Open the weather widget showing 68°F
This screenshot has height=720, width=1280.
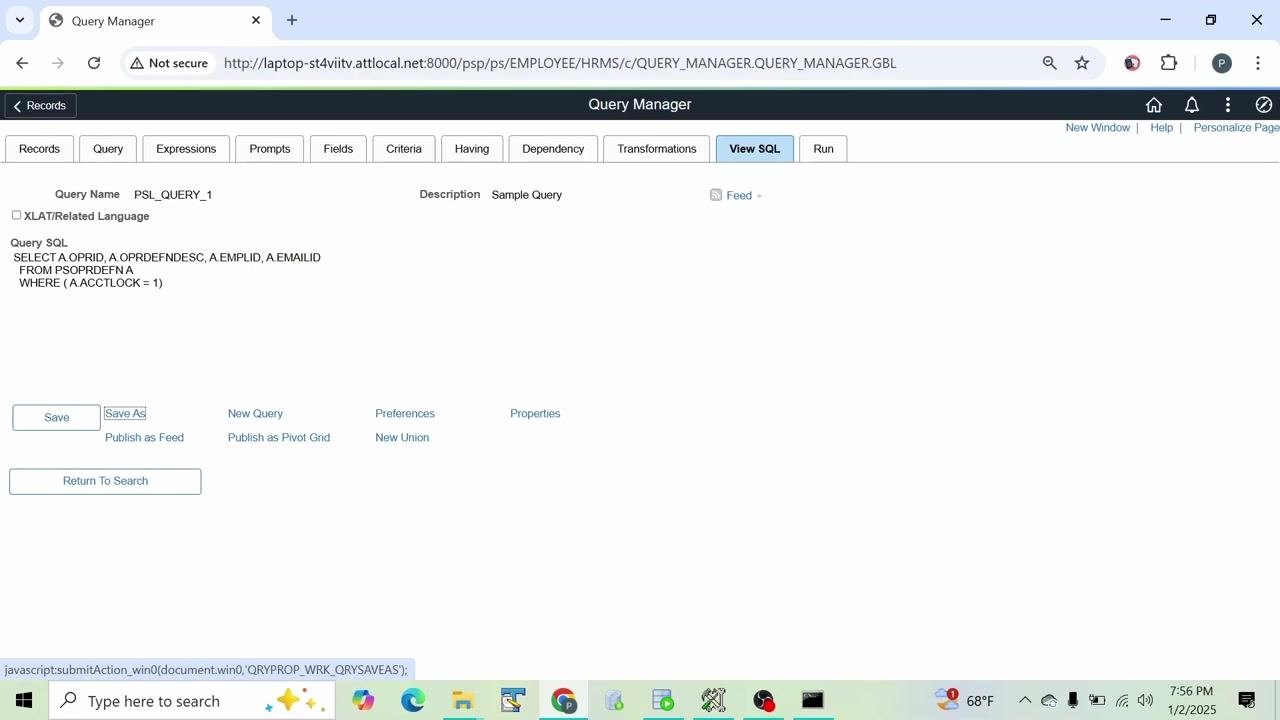pos(965,701)
